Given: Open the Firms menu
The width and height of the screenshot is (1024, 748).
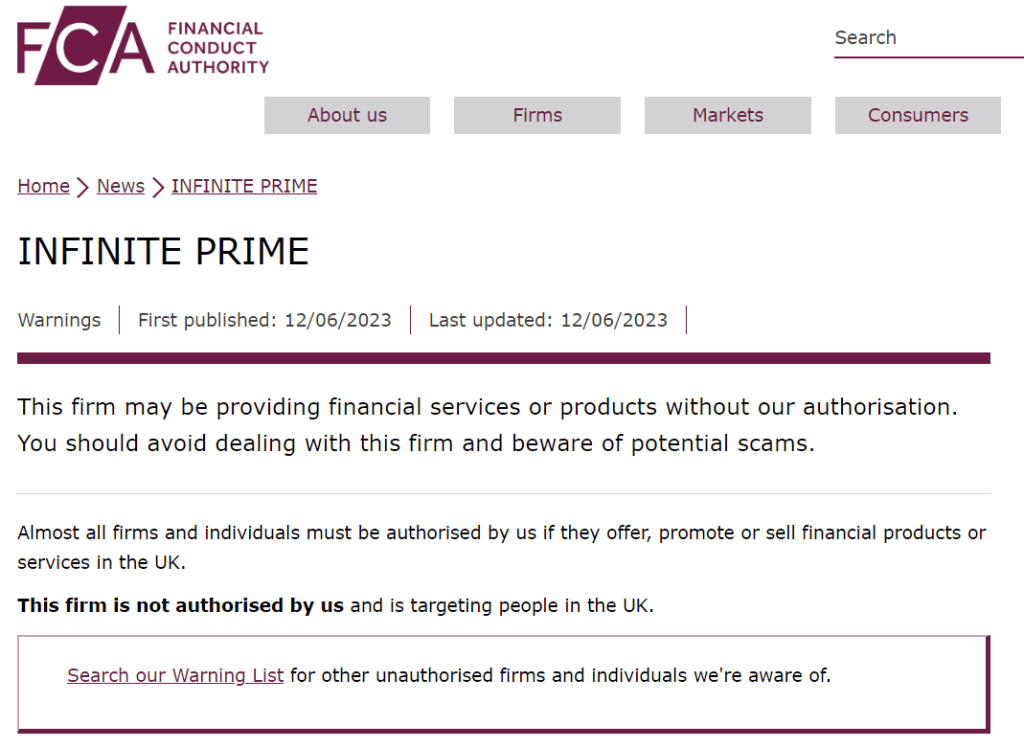Looking at the screenshot, I should 536,115.
